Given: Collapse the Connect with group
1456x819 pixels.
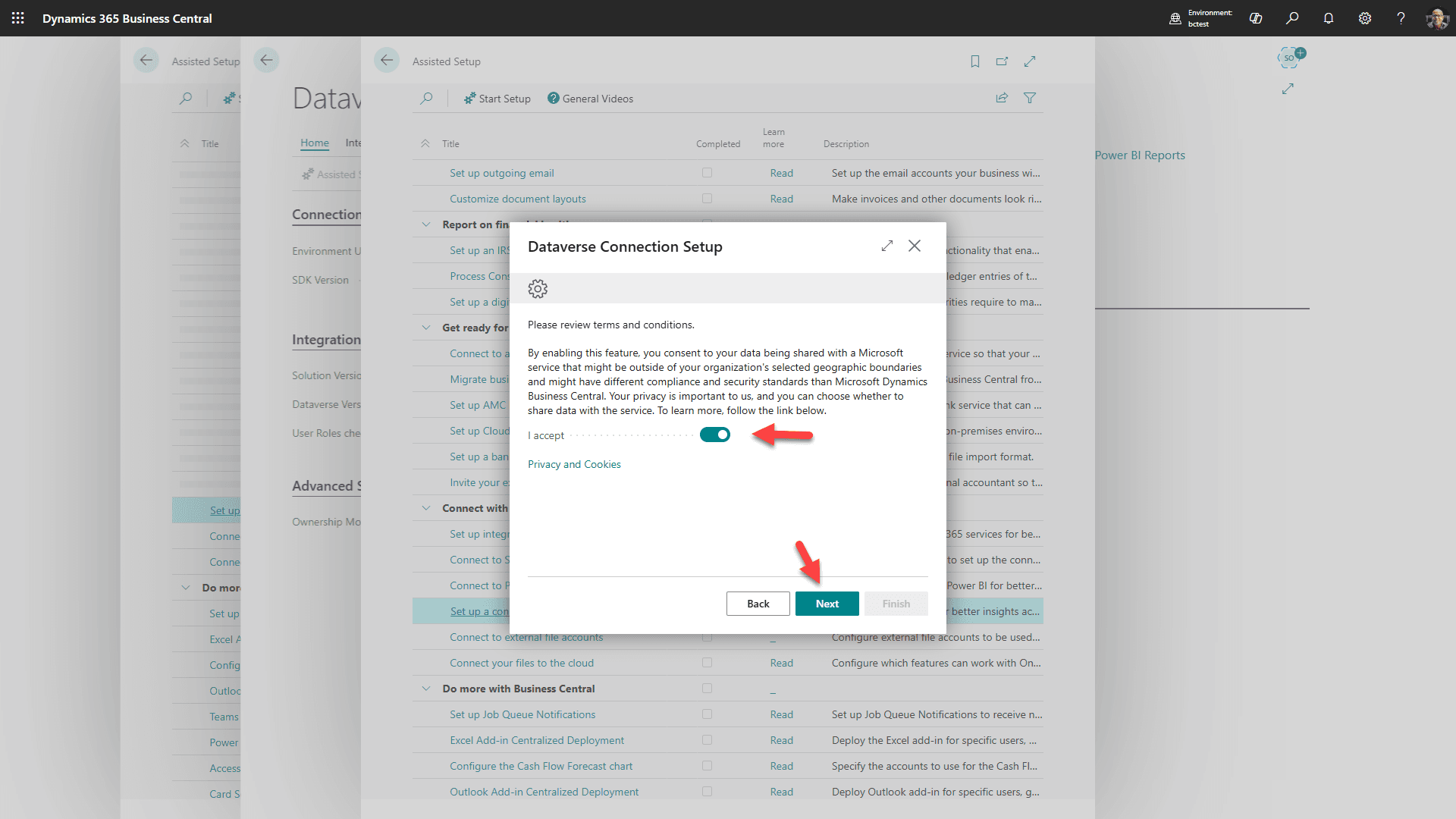Looking at the screenshot, I should click(x=426, y=508).
